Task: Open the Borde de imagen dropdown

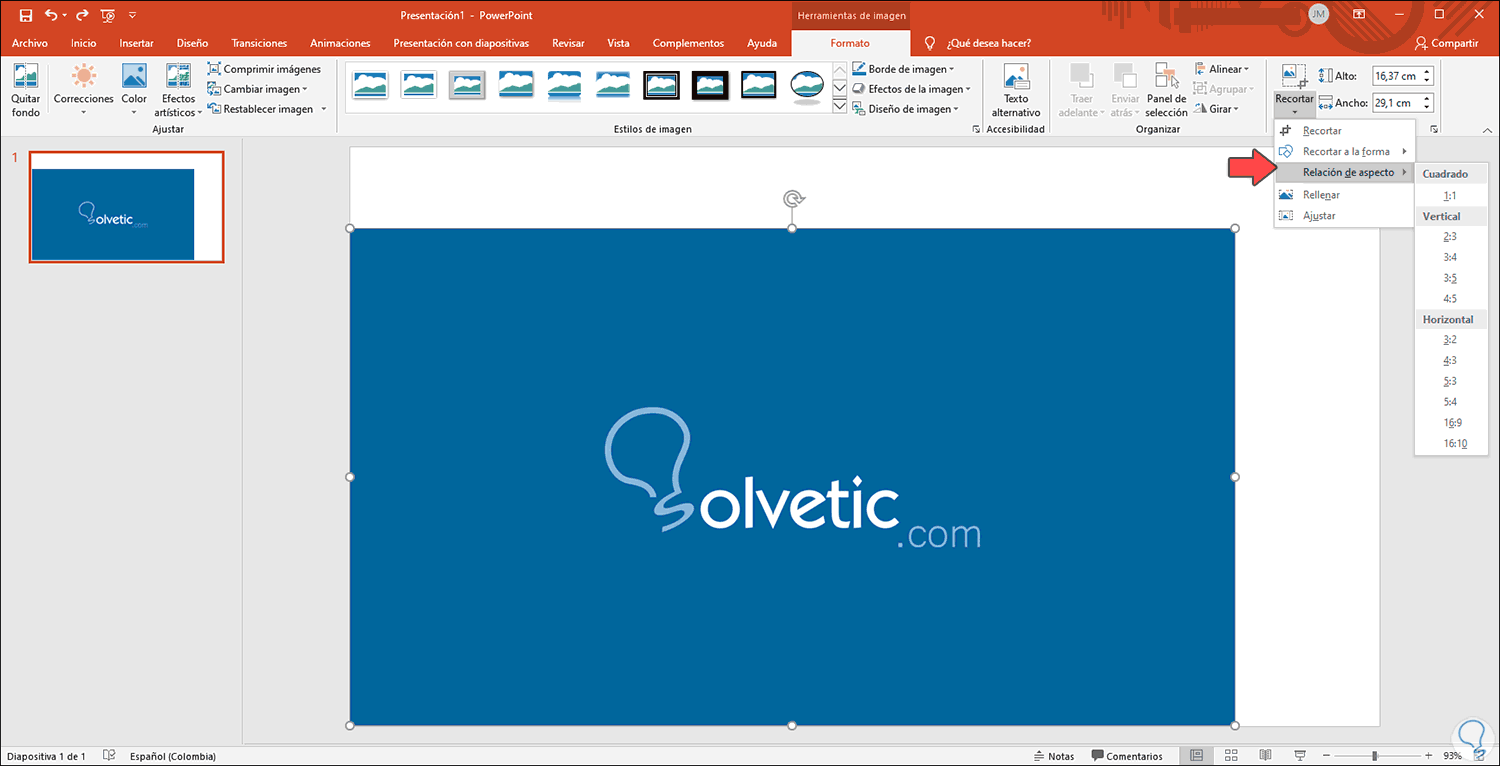Action: click(903, 69)
